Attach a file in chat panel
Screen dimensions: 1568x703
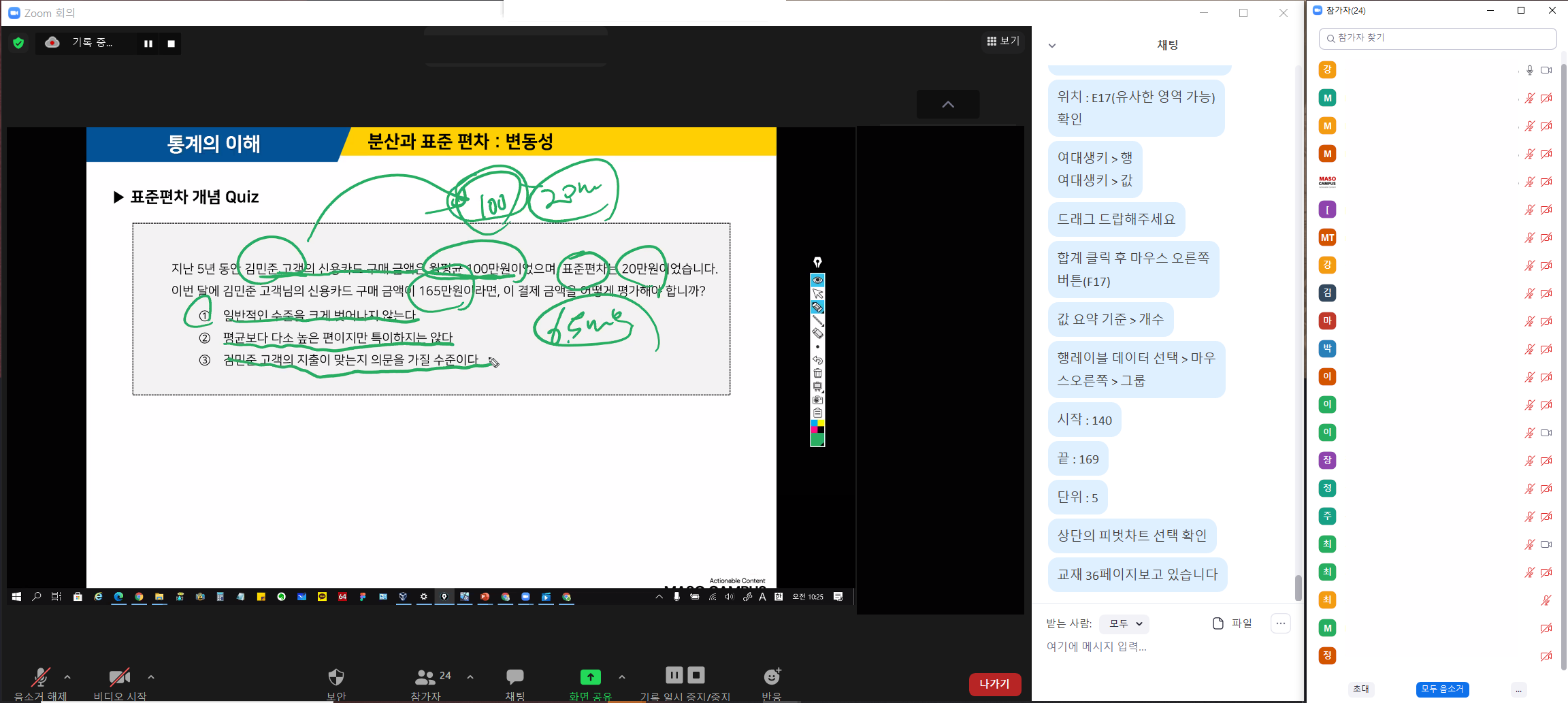(x=1232, y=623)
